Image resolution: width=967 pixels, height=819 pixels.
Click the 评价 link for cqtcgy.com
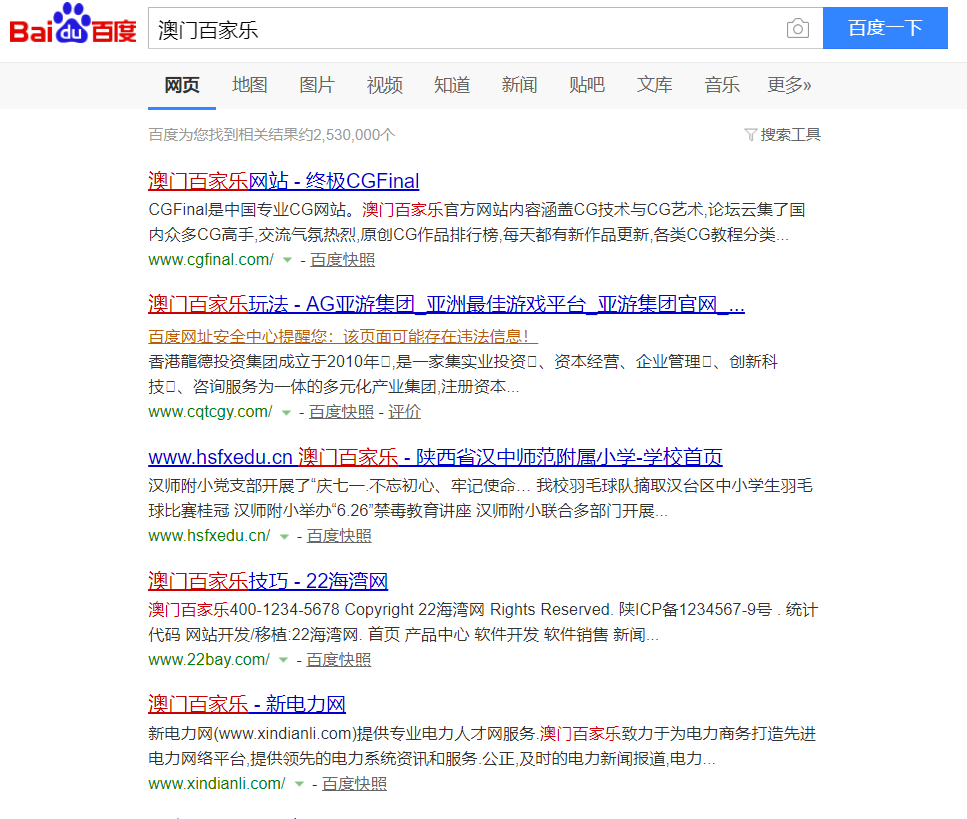pos(405,412)
